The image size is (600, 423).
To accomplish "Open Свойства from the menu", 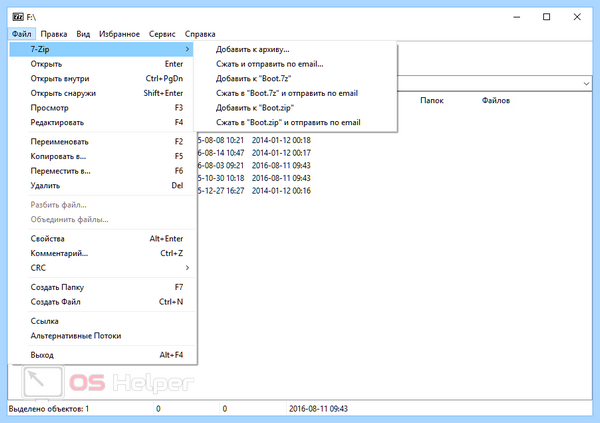I will coord(101,238).
